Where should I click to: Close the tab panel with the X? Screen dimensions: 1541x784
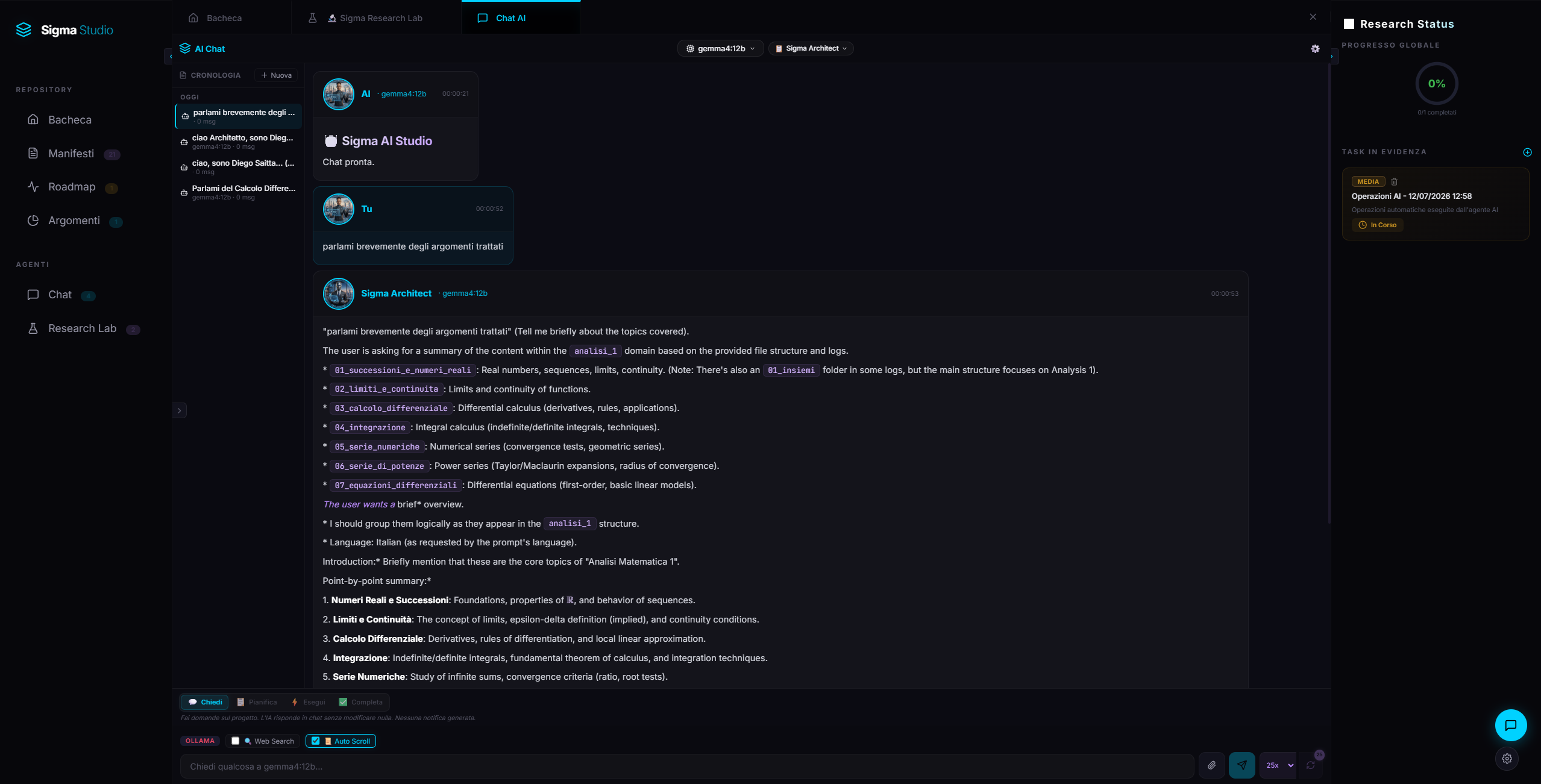1313,17
